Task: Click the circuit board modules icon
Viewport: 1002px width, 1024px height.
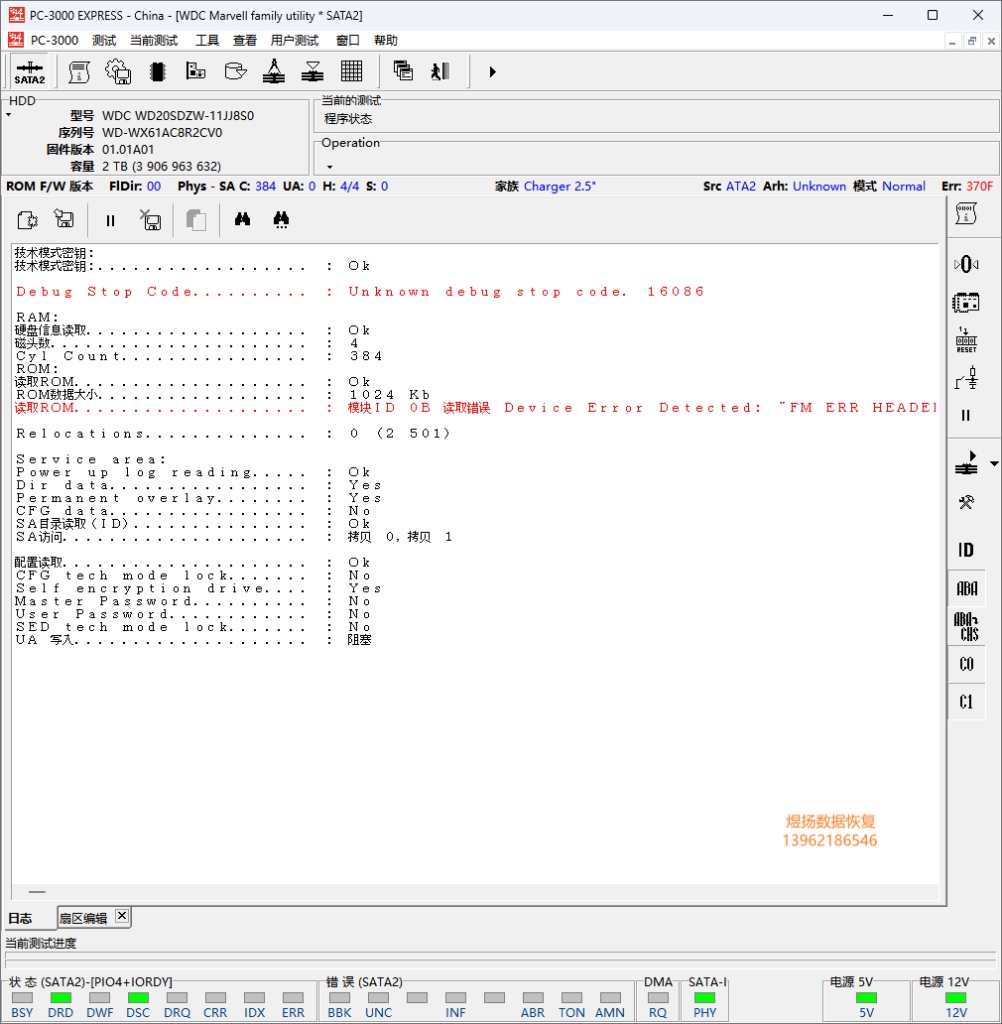Action: [196, 71]
